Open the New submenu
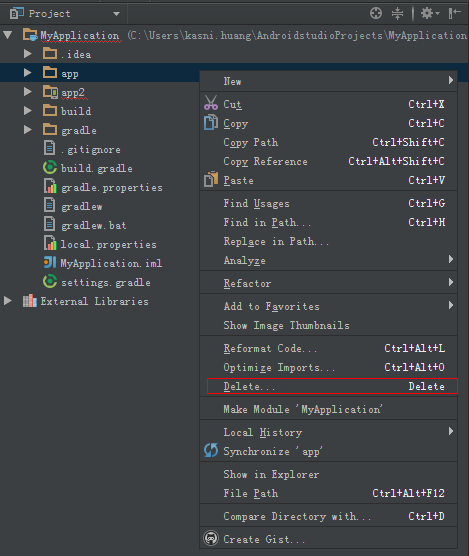 pos(329,81)
